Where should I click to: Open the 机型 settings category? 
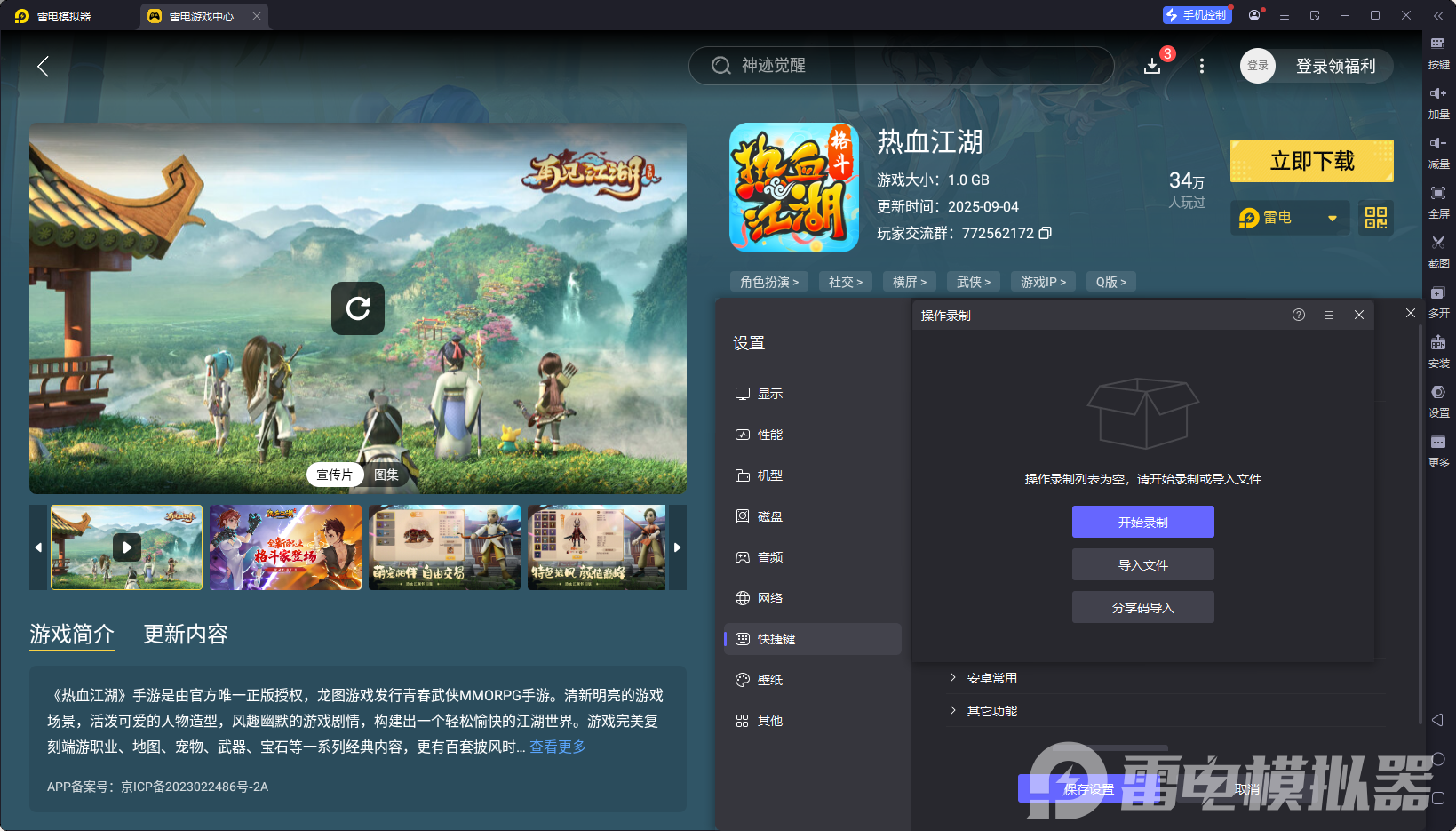click(813, 475)
